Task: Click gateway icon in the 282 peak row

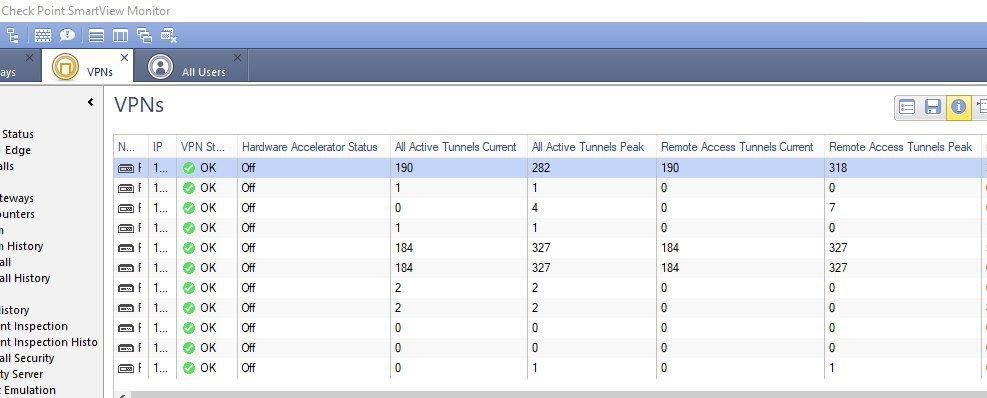Action: click(126, 168)
